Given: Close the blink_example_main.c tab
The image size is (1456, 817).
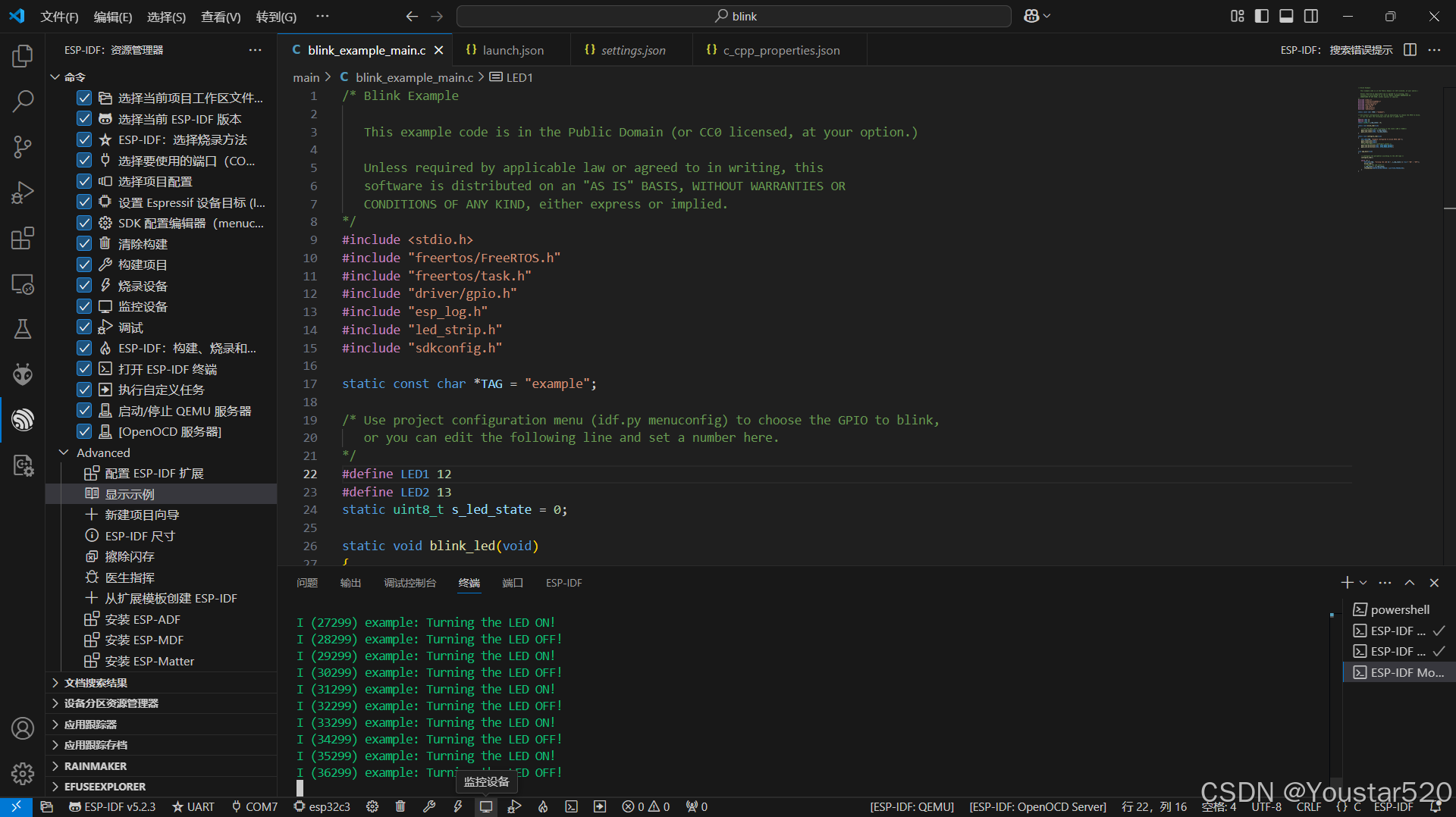Looking at the screenshot, I should 438,50.
